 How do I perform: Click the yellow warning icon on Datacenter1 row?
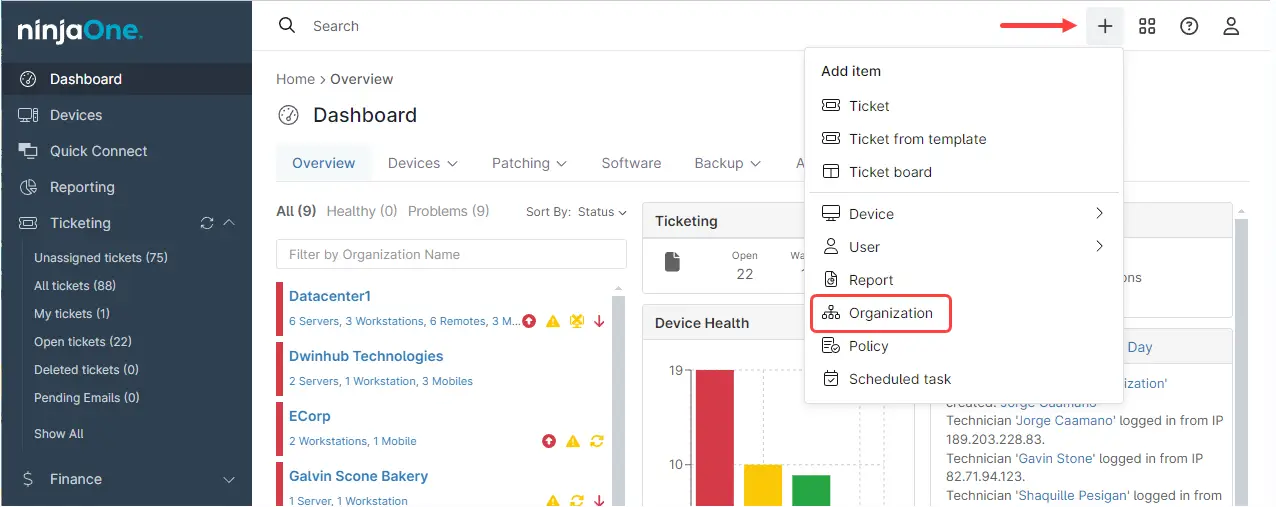553,321
